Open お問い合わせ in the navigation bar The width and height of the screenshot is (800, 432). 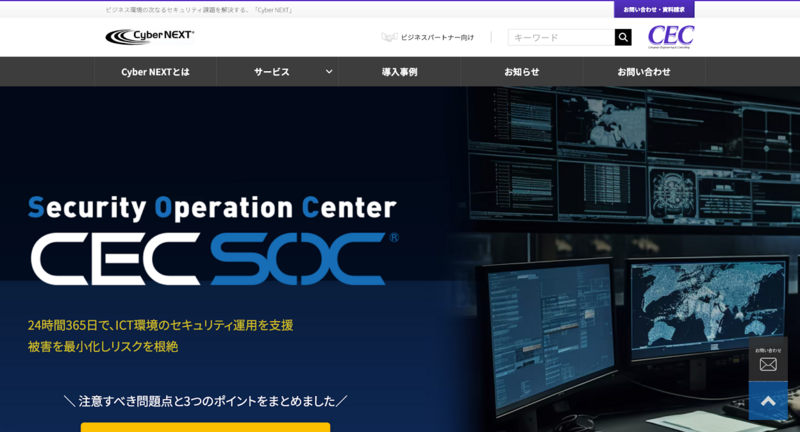click(x=644, y=72)
